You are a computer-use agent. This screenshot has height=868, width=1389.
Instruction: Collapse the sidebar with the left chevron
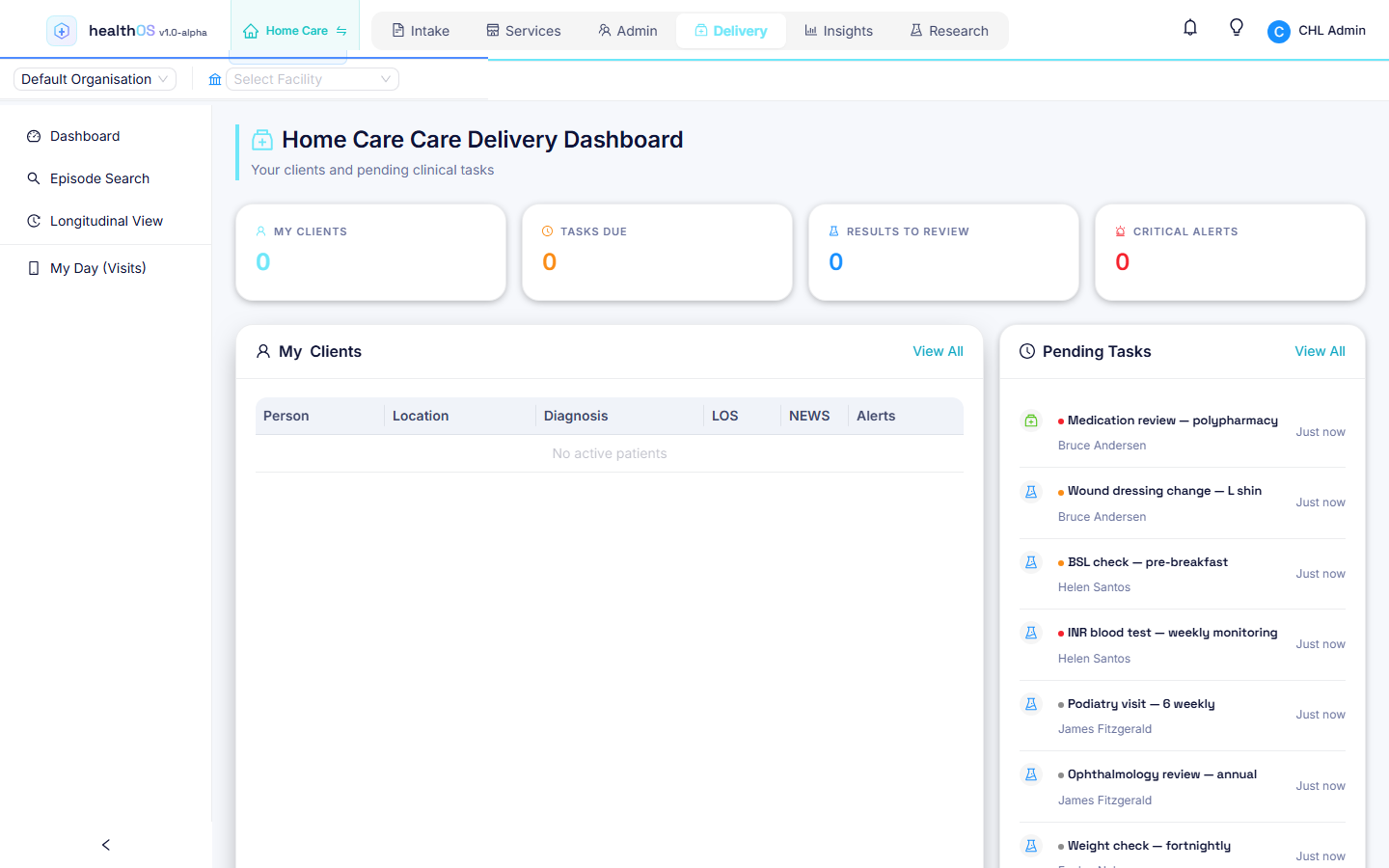click(106, 845)
